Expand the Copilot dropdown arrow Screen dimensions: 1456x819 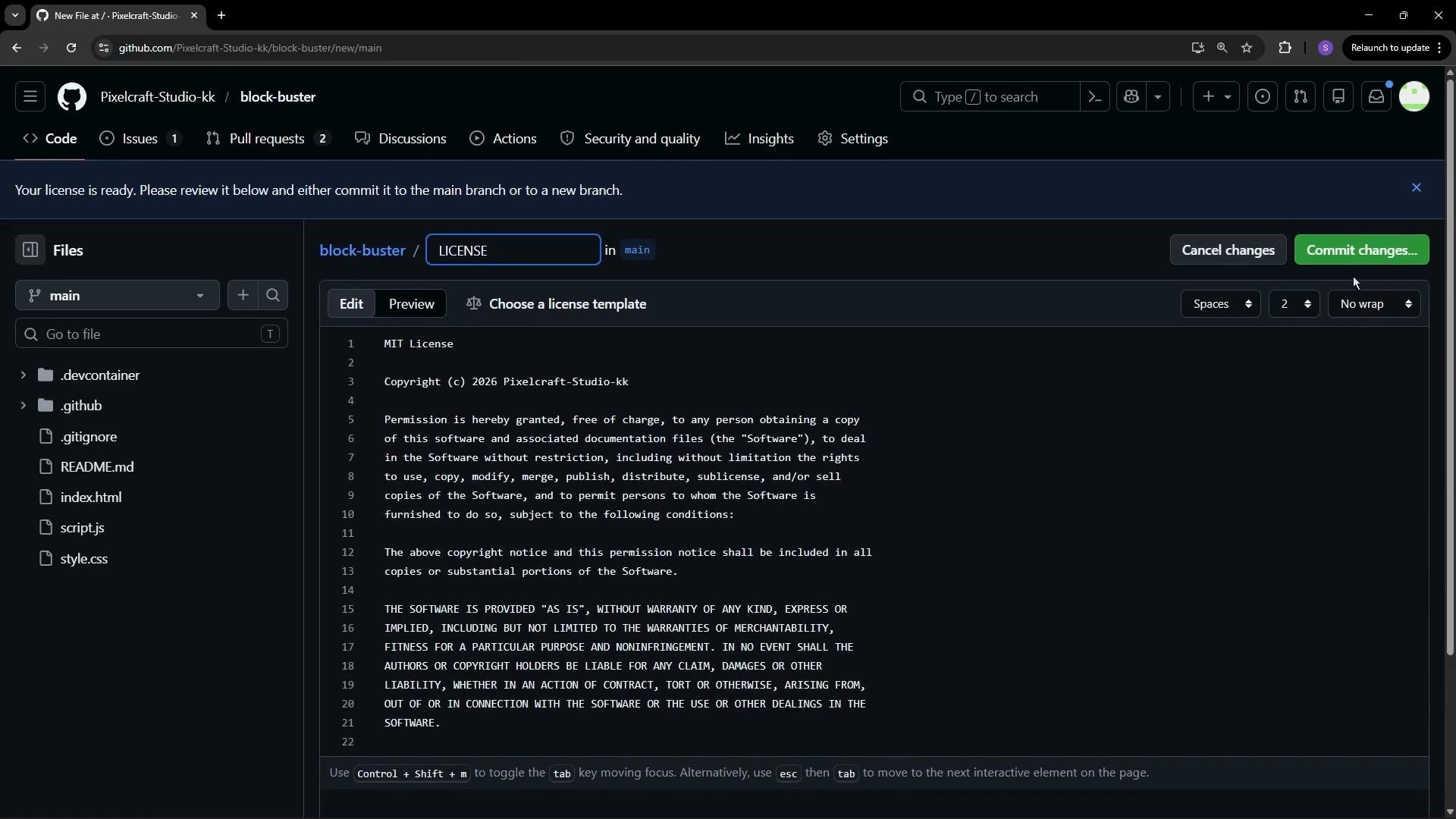pyautogui.click(x=1158, y=97)
